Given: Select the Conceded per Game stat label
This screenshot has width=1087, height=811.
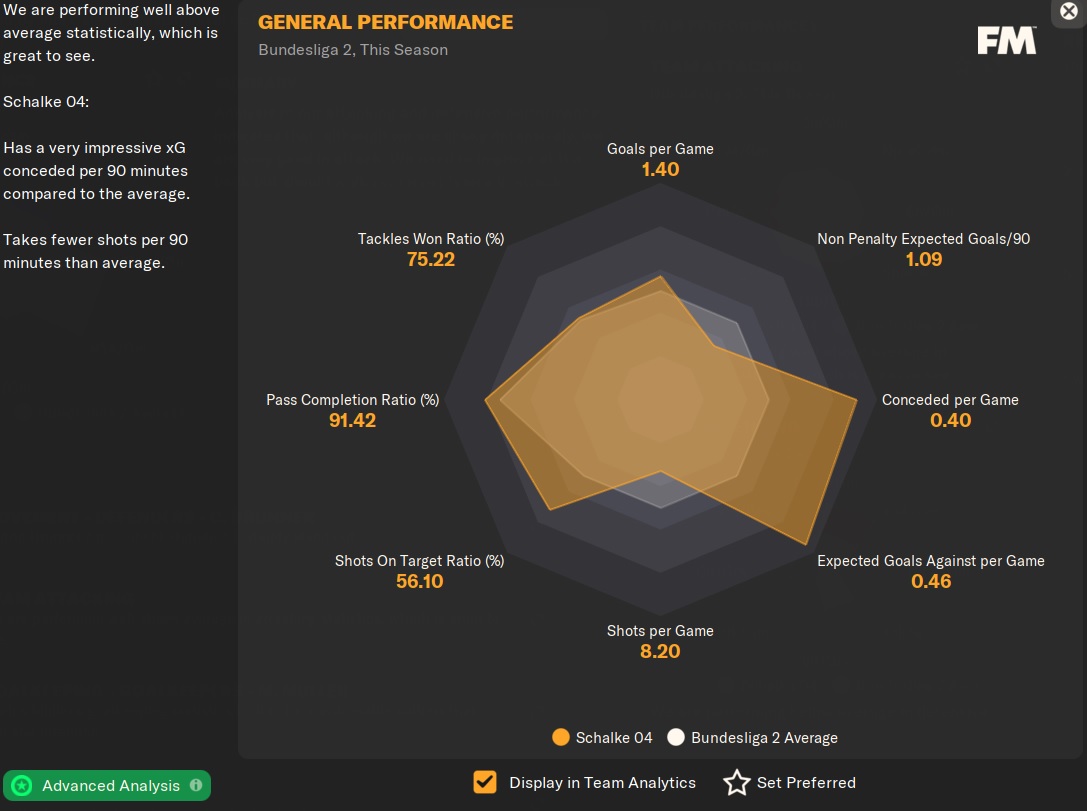Looking at the screenshot, I should (949, 400).
